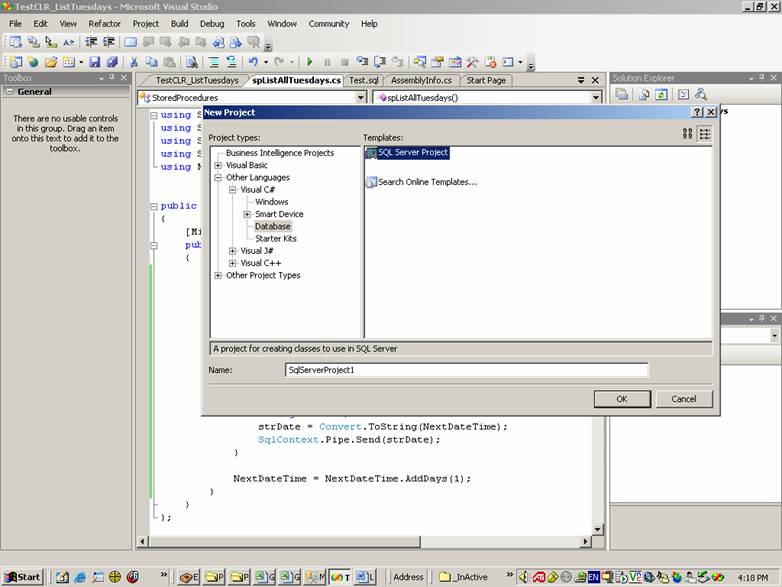
Task: Collapse the Other Languages node
Action: tap(218, 178)
